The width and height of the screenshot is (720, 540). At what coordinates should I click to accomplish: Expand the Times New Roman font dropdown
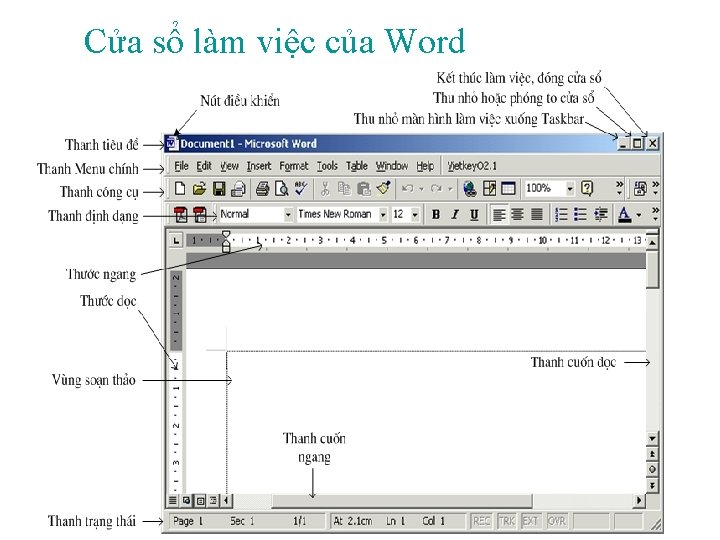[382, 214]
